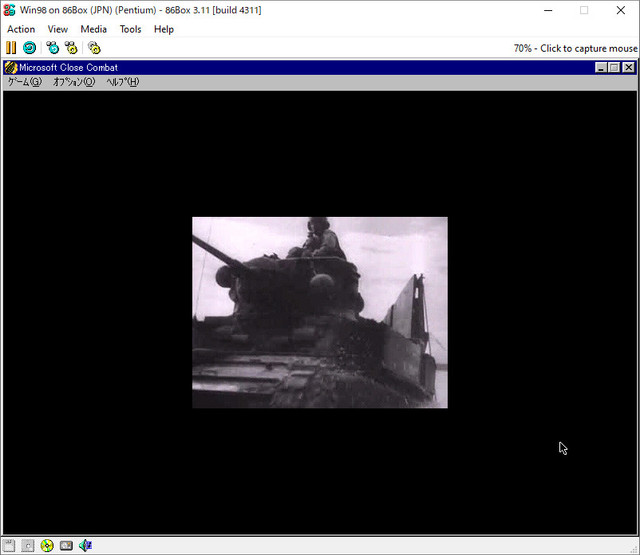Maximize the Close Combat window

pyautogui.click(x=614, y=68)
